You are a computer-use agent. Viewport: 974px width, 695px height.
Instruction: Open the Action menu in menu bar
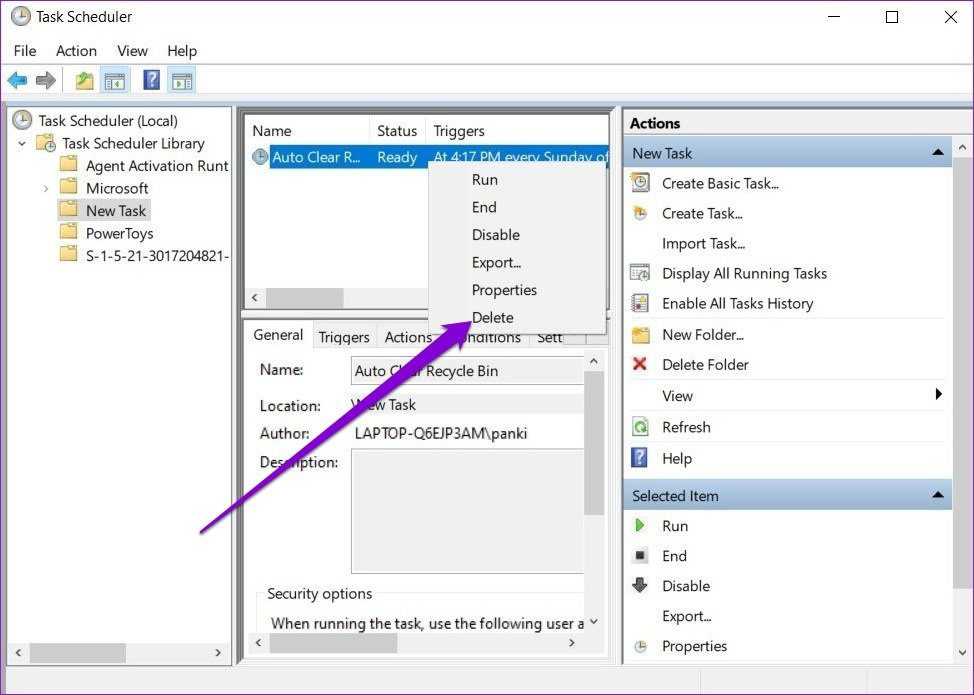(x=76, y=51)
